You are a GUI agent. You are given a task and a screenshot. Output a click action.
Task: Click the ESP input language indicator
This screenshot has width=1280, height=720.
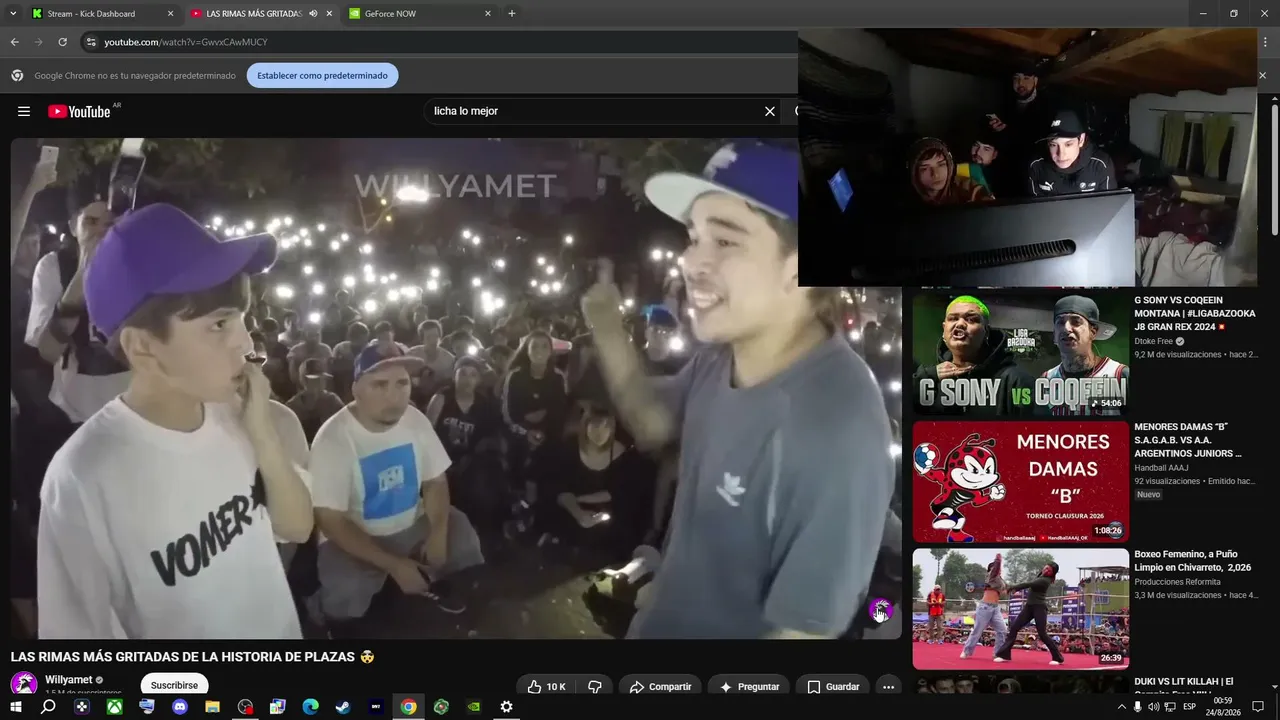pos(1190,707)
